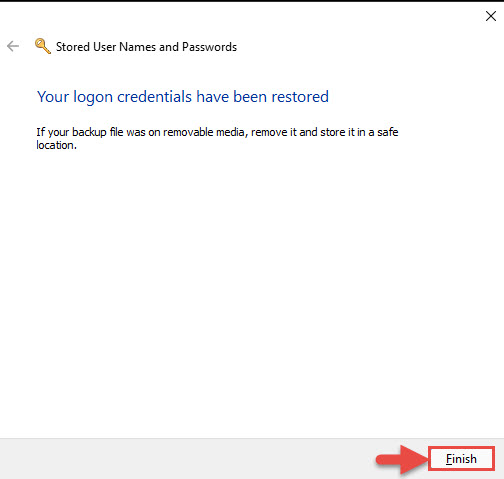Click the empty gray footer bar area
The image size is (504, 479).
pyautogui.click(x=187, y=459)
